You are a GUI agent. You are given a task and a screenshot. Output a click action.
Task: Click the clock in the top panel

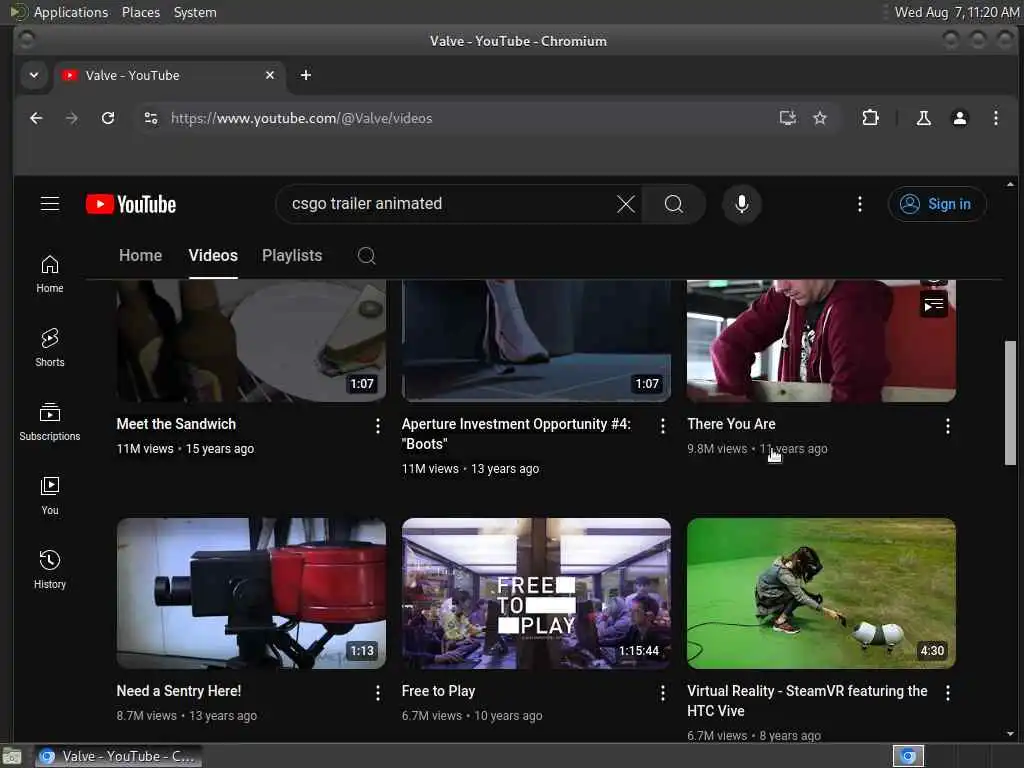point(957,12)
